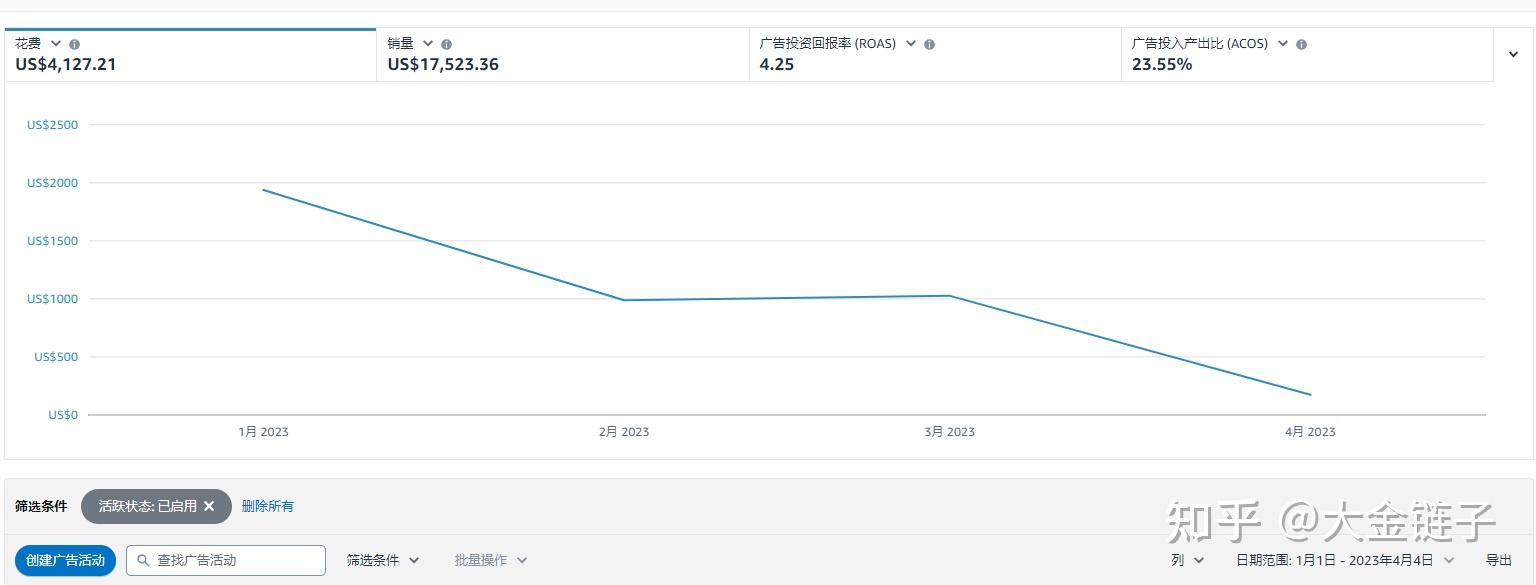This screenshot has height=585, width=1536.
Task: Open the 日期范围 date range picker
Action: pyautogui.click(x=1345, y=560)
